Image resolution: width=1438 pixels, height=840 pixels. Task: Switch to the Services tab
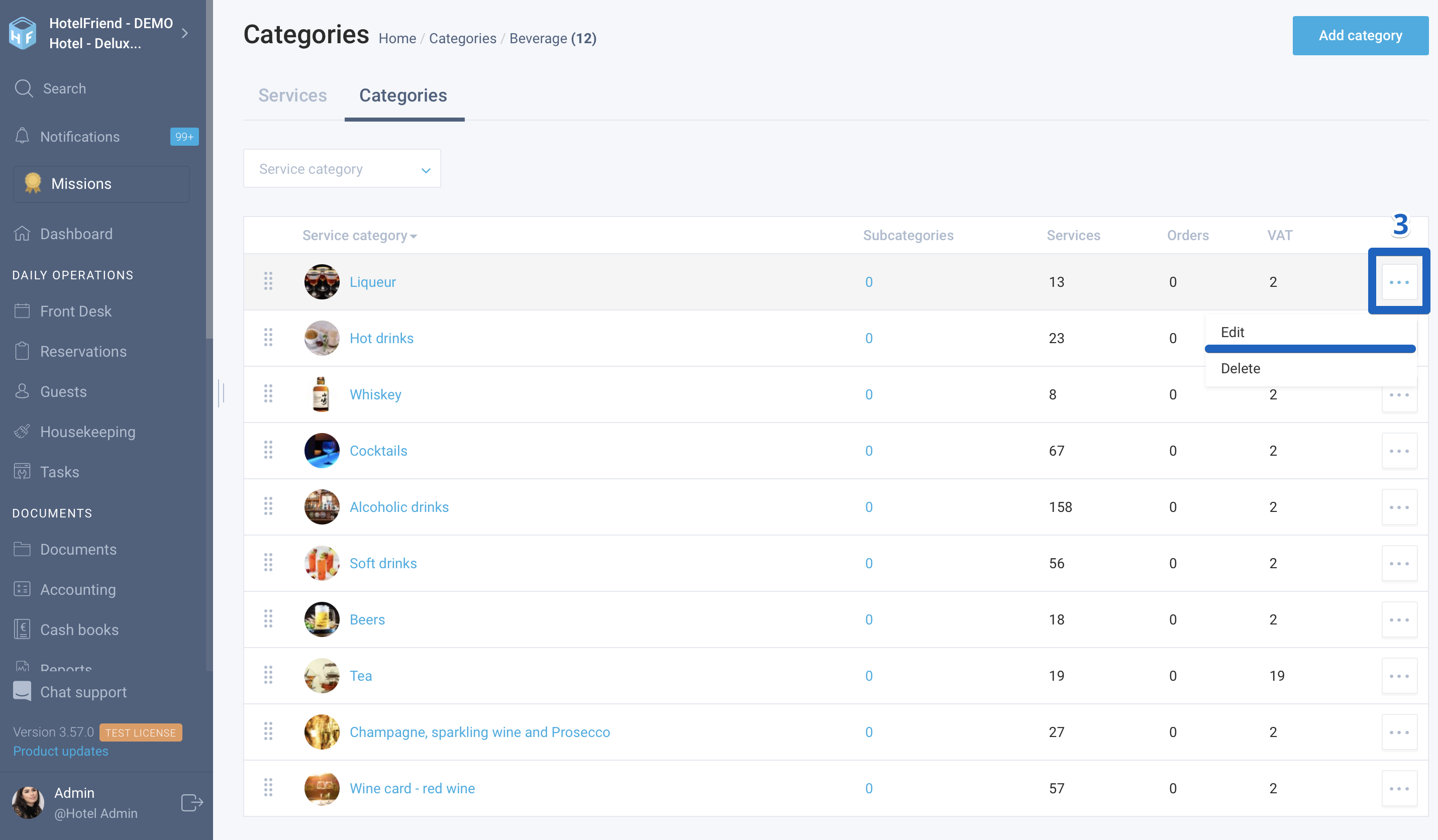292,95
